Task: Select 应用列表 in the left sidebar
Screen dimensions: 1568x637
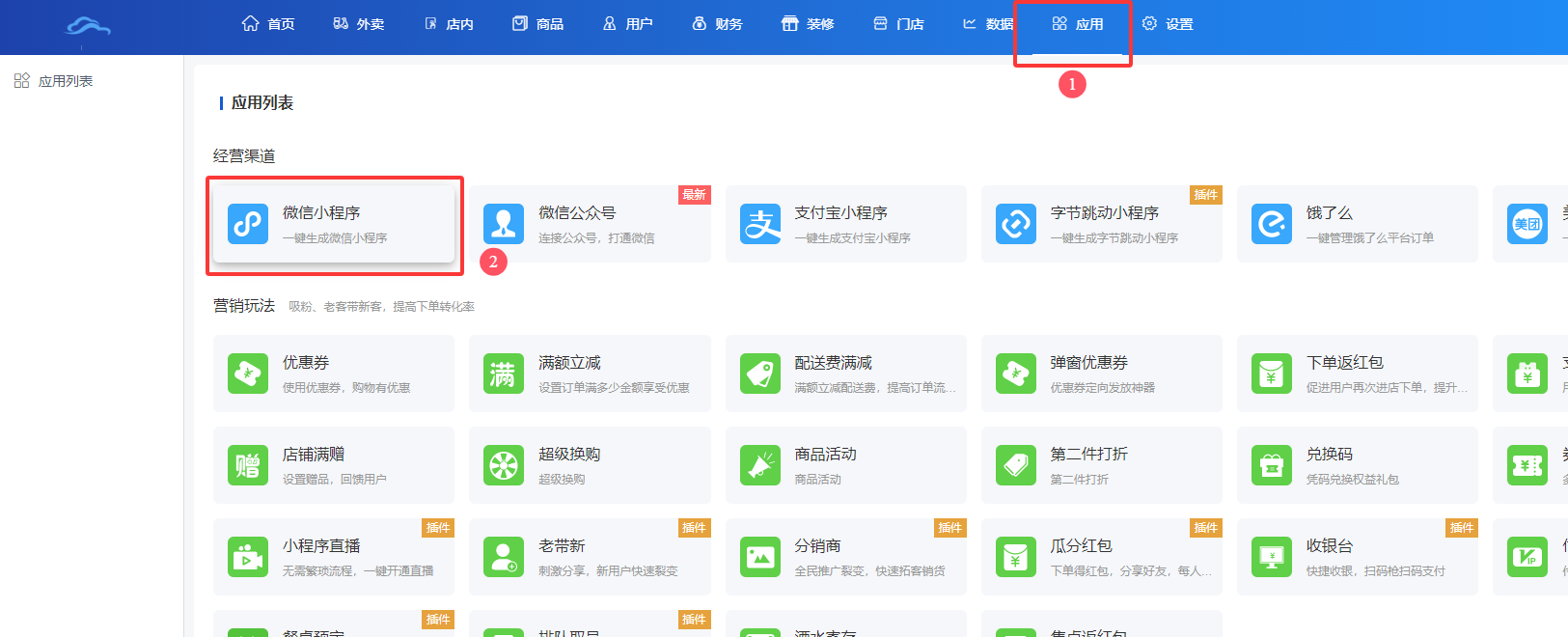Action: [54, 81]
